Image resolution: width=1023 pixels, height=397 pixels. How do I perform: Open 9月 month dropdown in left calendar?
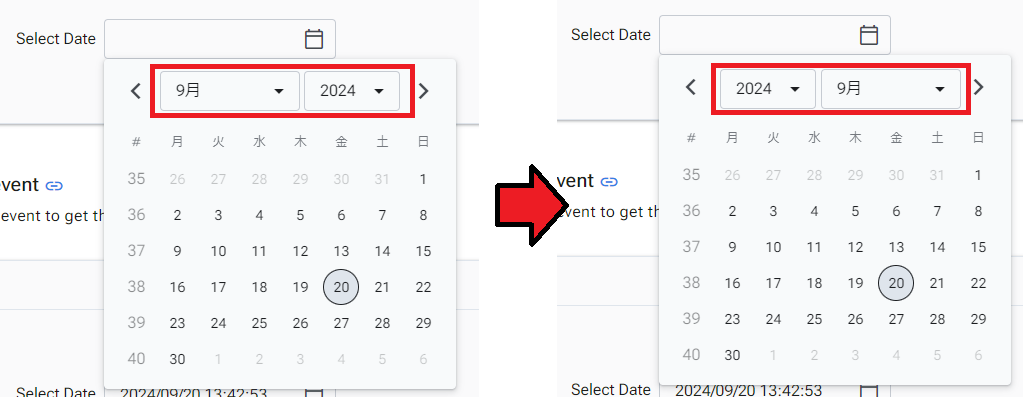230,91
